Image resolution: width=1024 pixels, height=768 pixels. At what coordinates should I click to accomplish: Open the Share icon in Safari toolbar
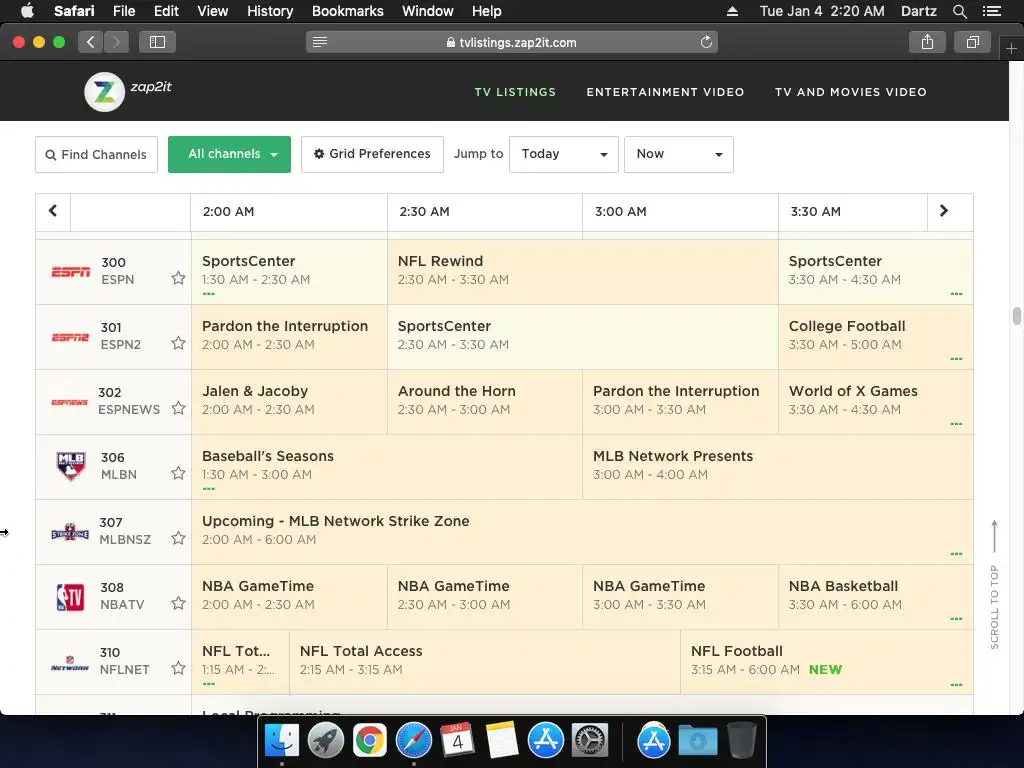(x=927, y=42)
